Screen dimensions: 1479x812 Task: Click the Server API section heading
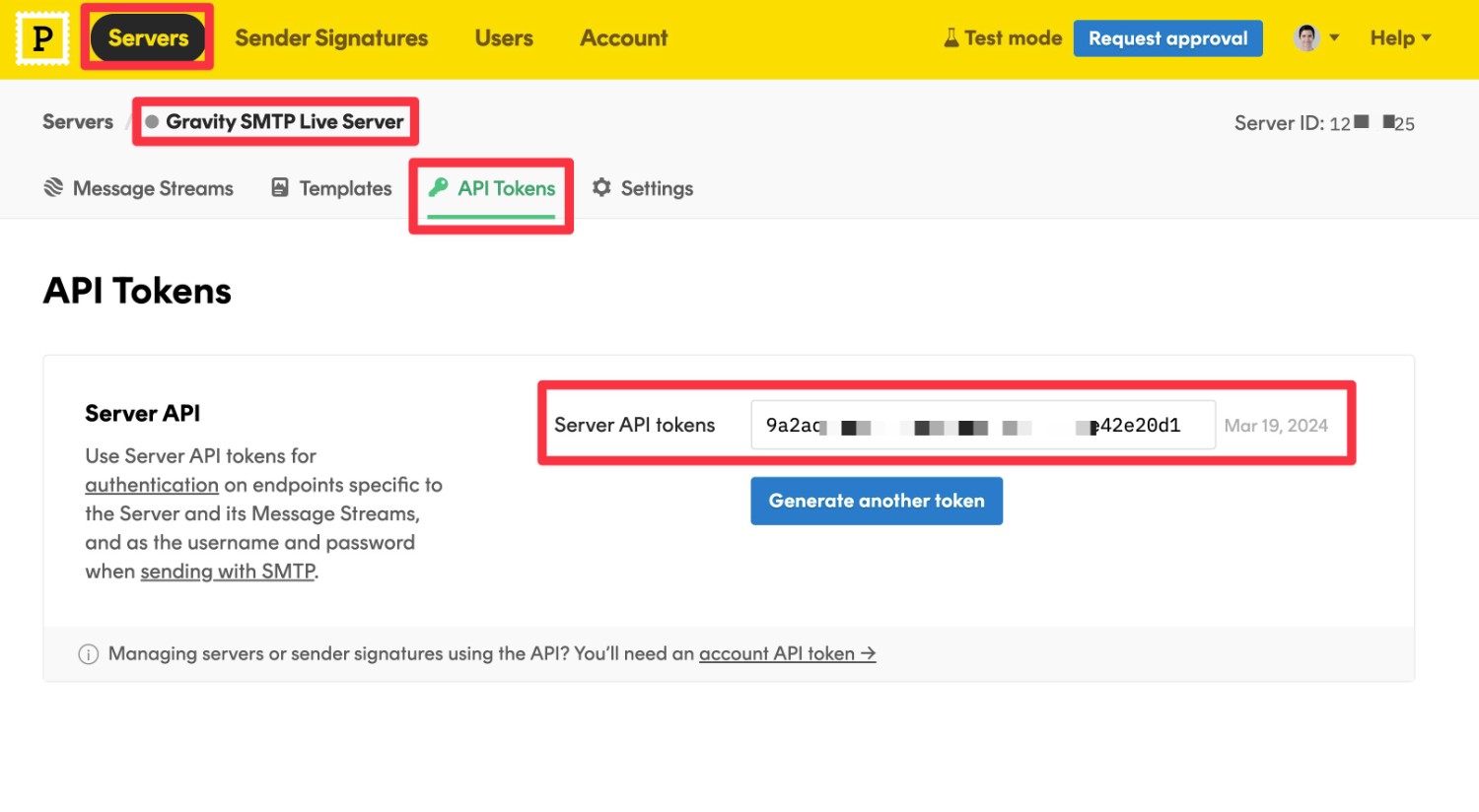click(x=143, y=413)
